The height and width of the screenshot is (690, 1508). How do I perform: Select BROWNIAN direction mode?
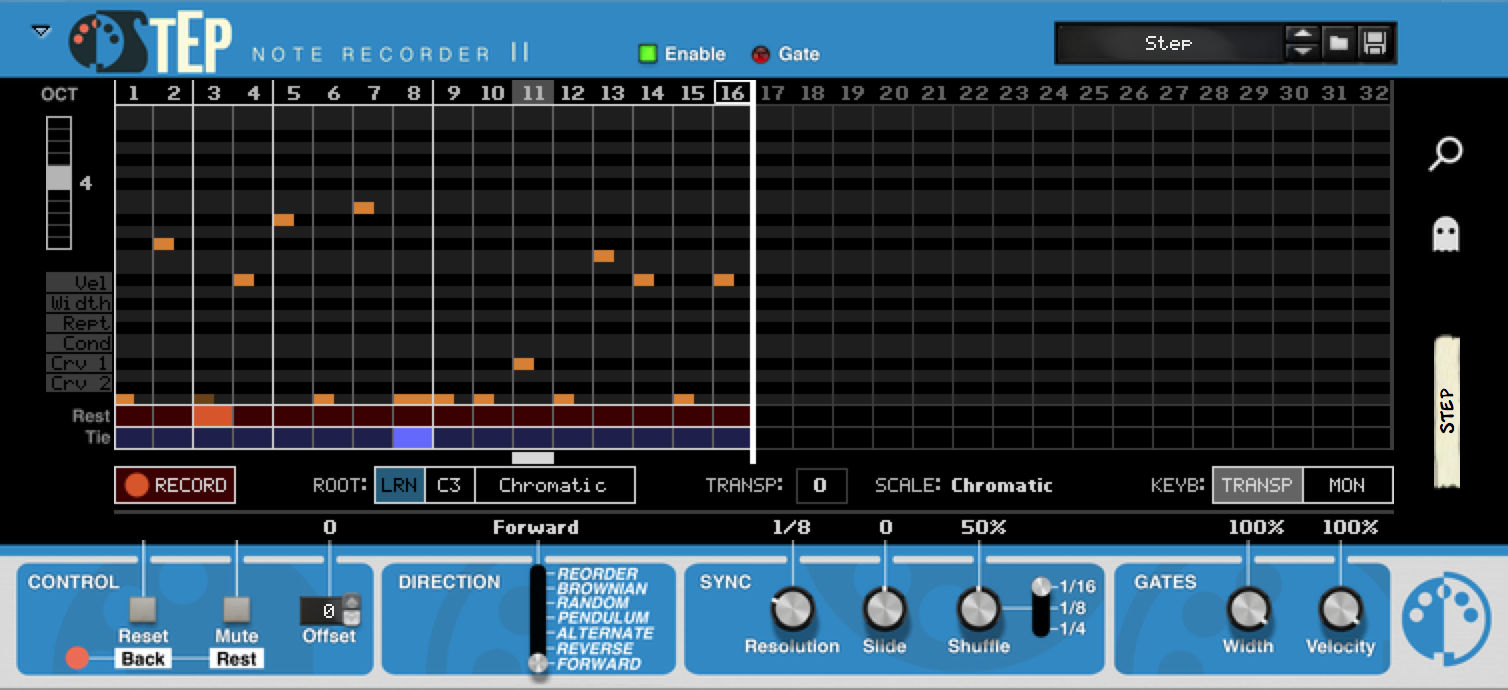click(x=602, y=589)
